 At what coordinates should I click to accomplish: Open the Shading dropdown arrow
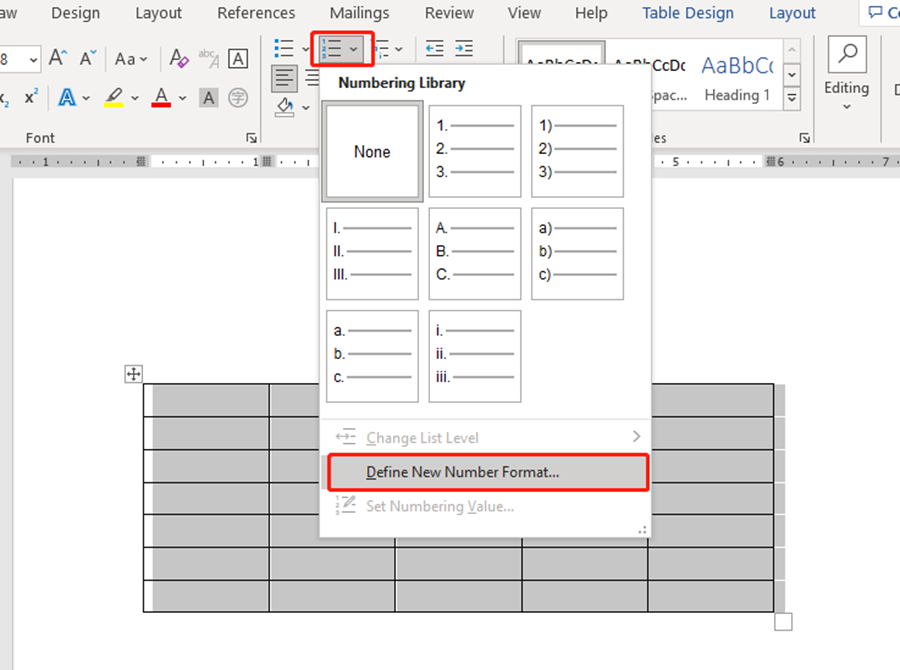[306, 107]
